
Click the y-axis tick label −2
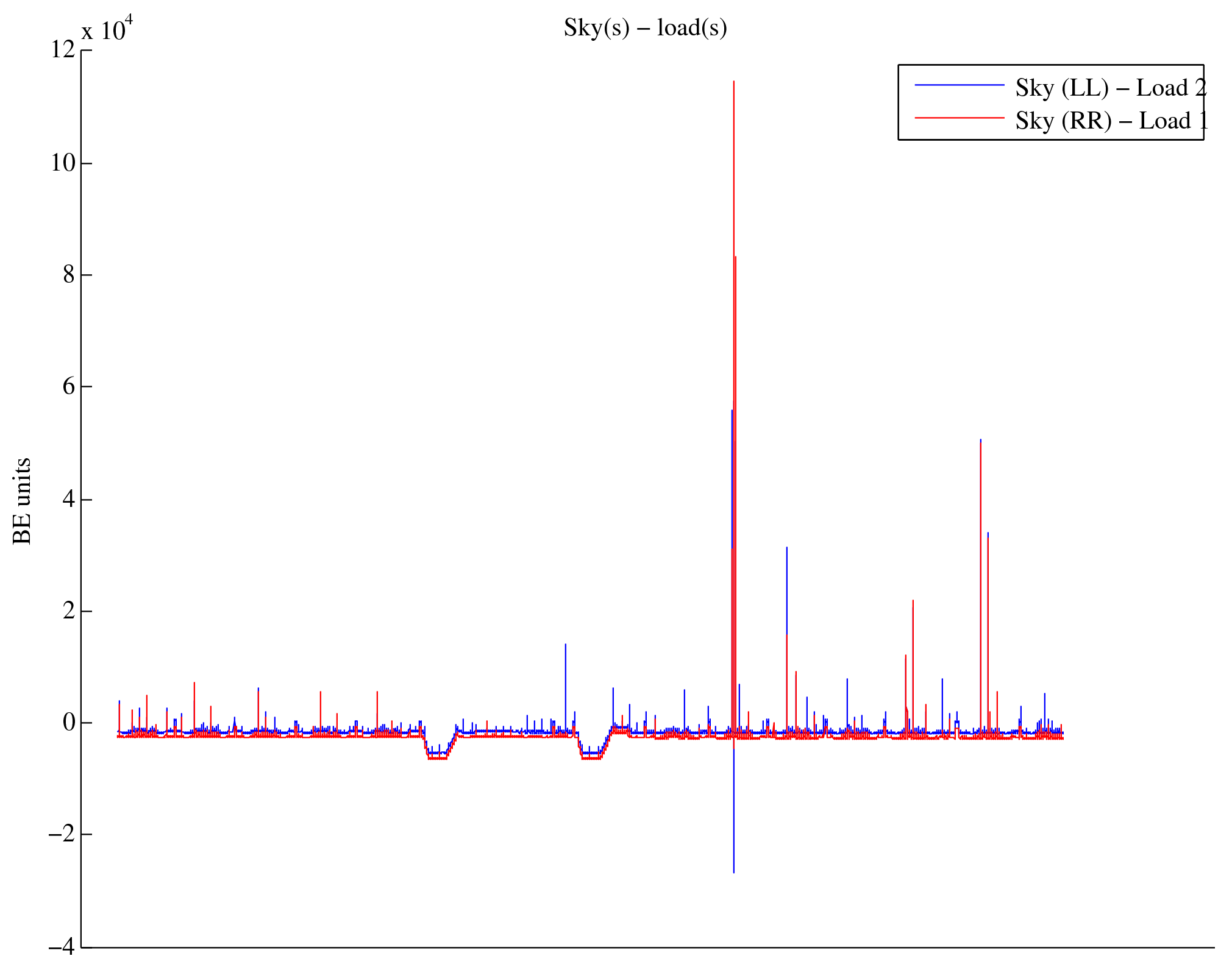61,835
